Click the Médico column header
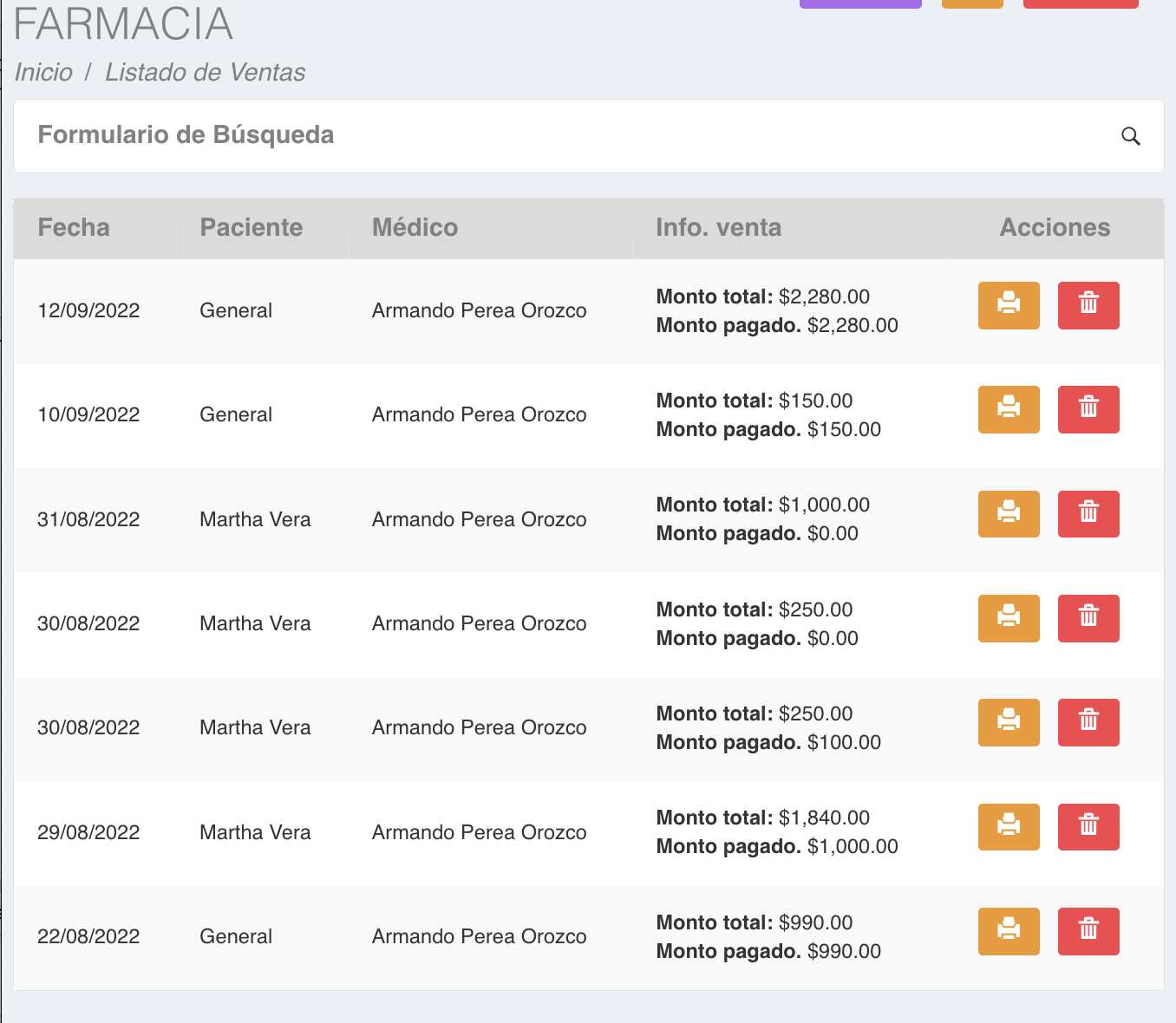The width and height of the screenshot is (1176, 1023). tap(415, 227)
